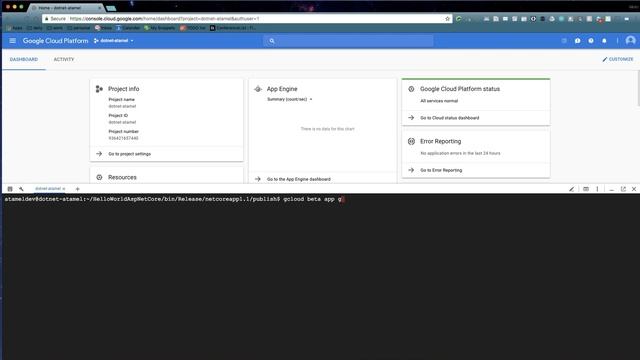640x360 pixels.
Task: Open the Google Cloud navigation hamburger menu
Action: point(13,41)
